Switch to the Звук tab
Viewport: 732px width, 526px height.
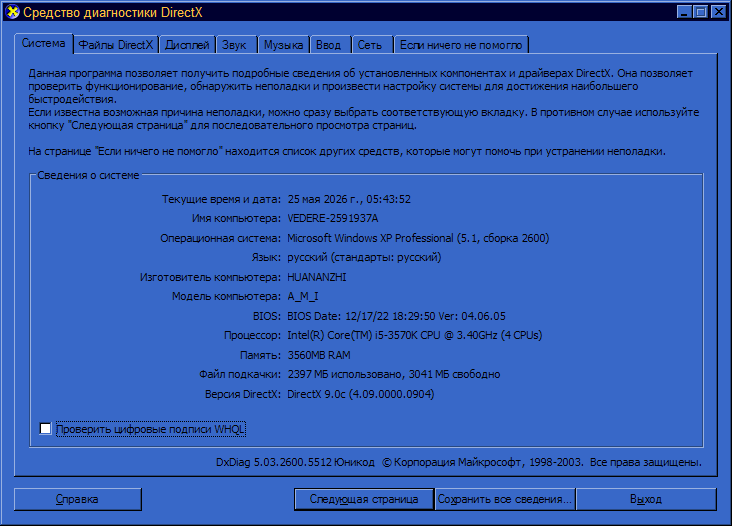(234, 45)
